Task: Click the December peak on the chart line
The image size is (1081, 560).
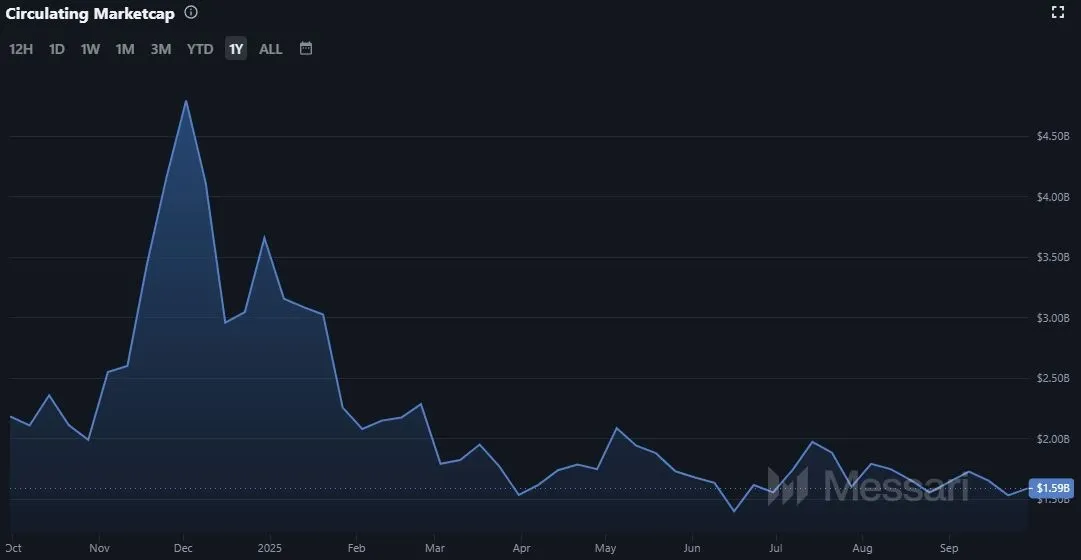Action: 186,101
